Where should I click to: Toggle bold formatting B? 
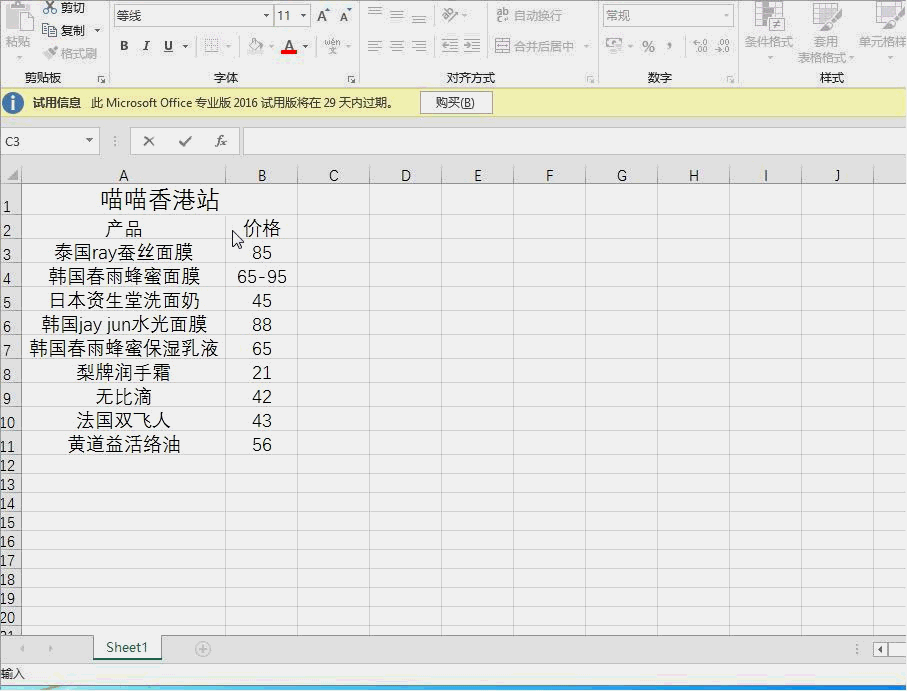[124, 46]
